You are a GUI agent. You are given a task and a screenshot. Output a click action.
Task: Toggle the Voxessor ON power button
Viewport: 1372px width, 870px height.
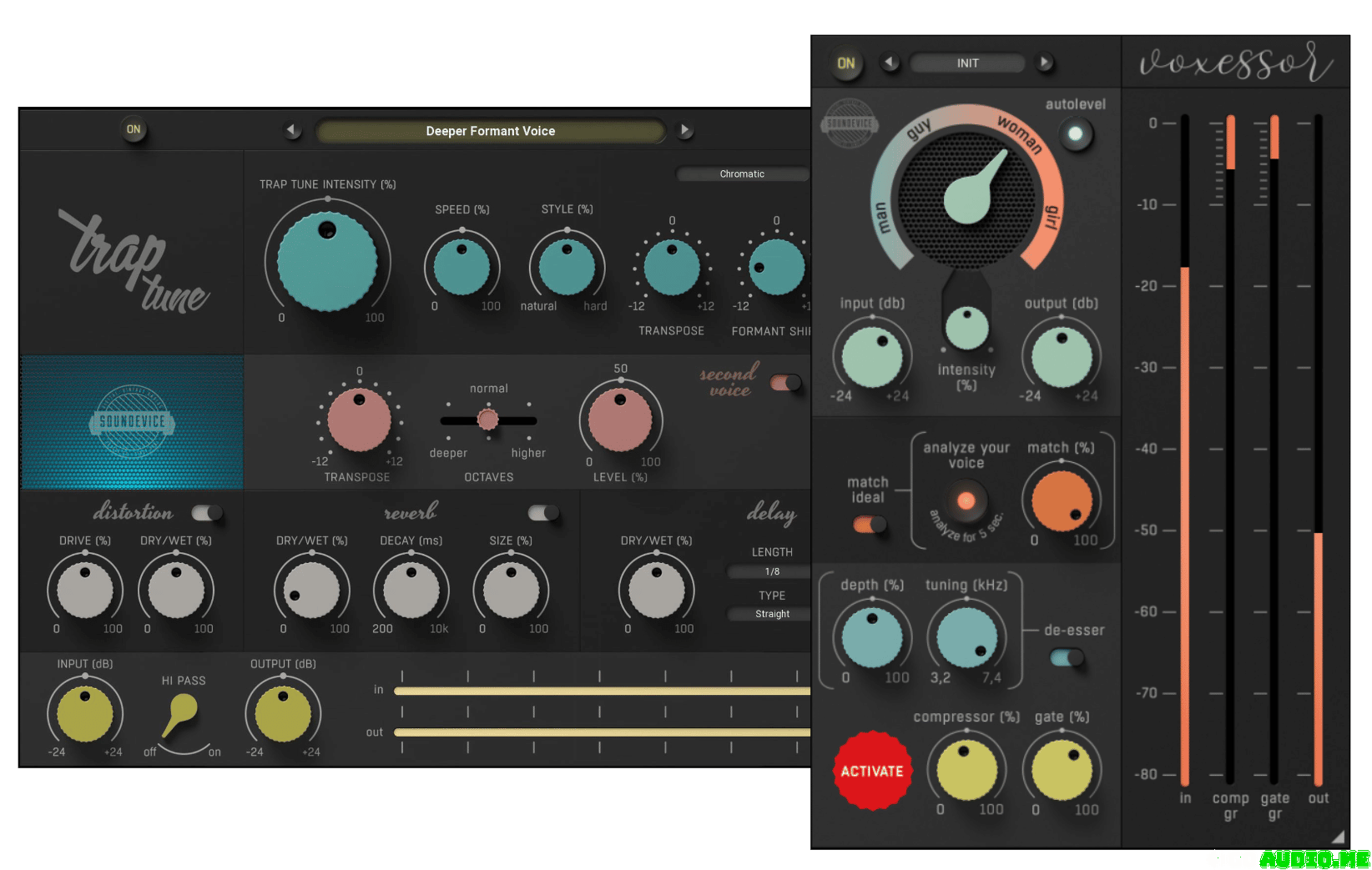[x=846, y=63]
